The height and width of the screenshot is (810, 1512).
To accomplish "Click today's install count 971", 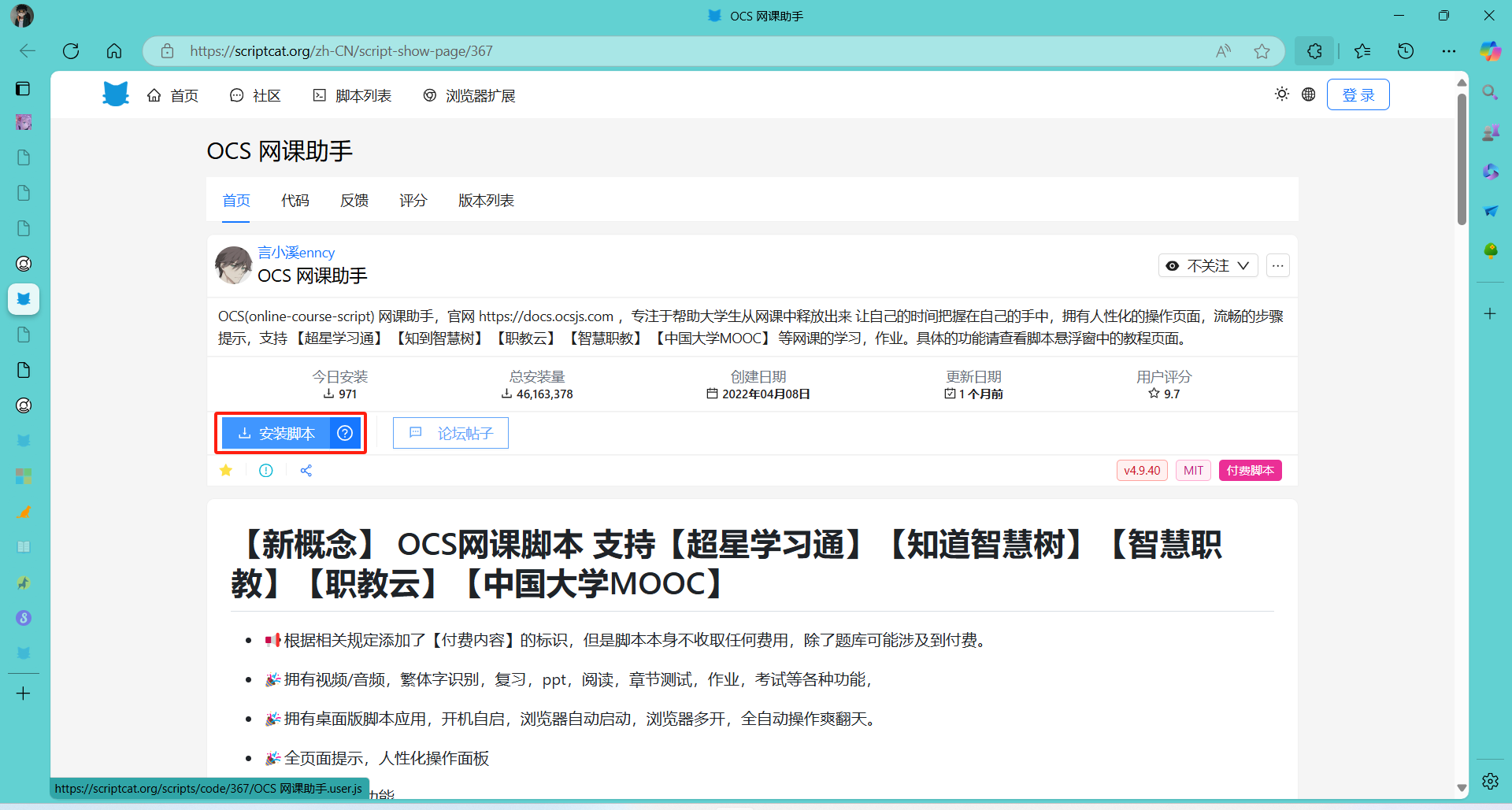I will 347,394.
